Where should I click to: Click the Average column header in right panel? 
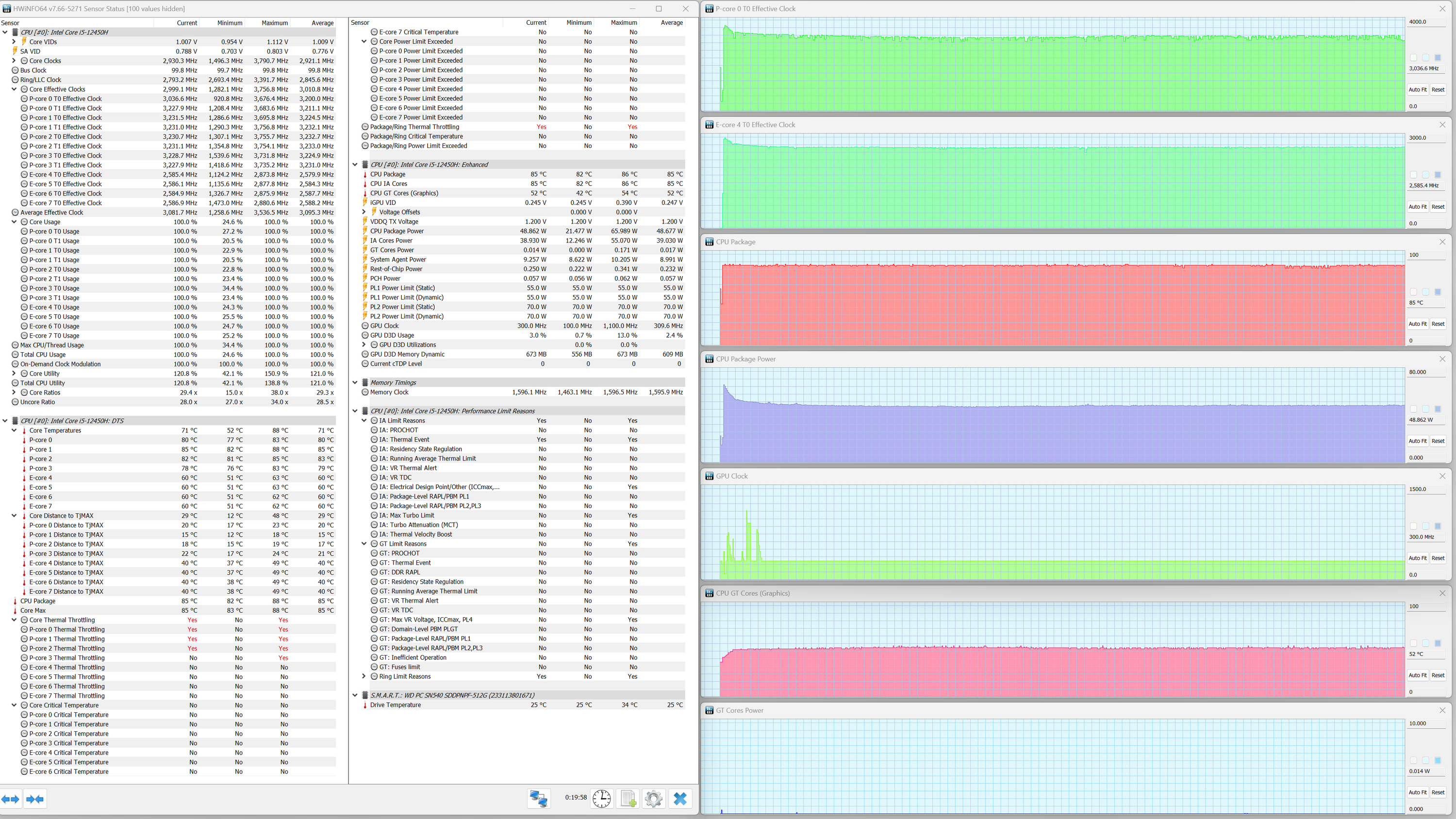pos(672,23)
